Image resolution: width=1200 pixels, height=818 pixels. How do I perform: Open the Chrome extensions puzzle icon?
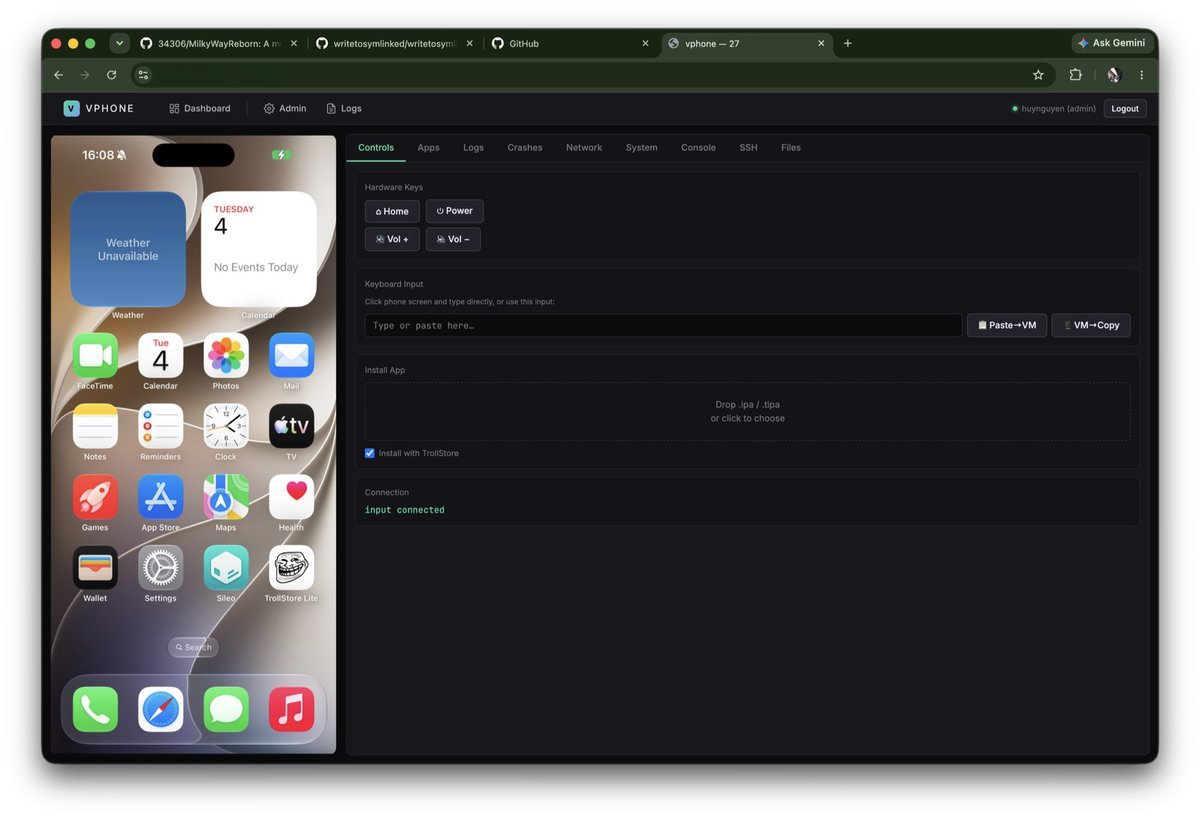[1076, 75]
